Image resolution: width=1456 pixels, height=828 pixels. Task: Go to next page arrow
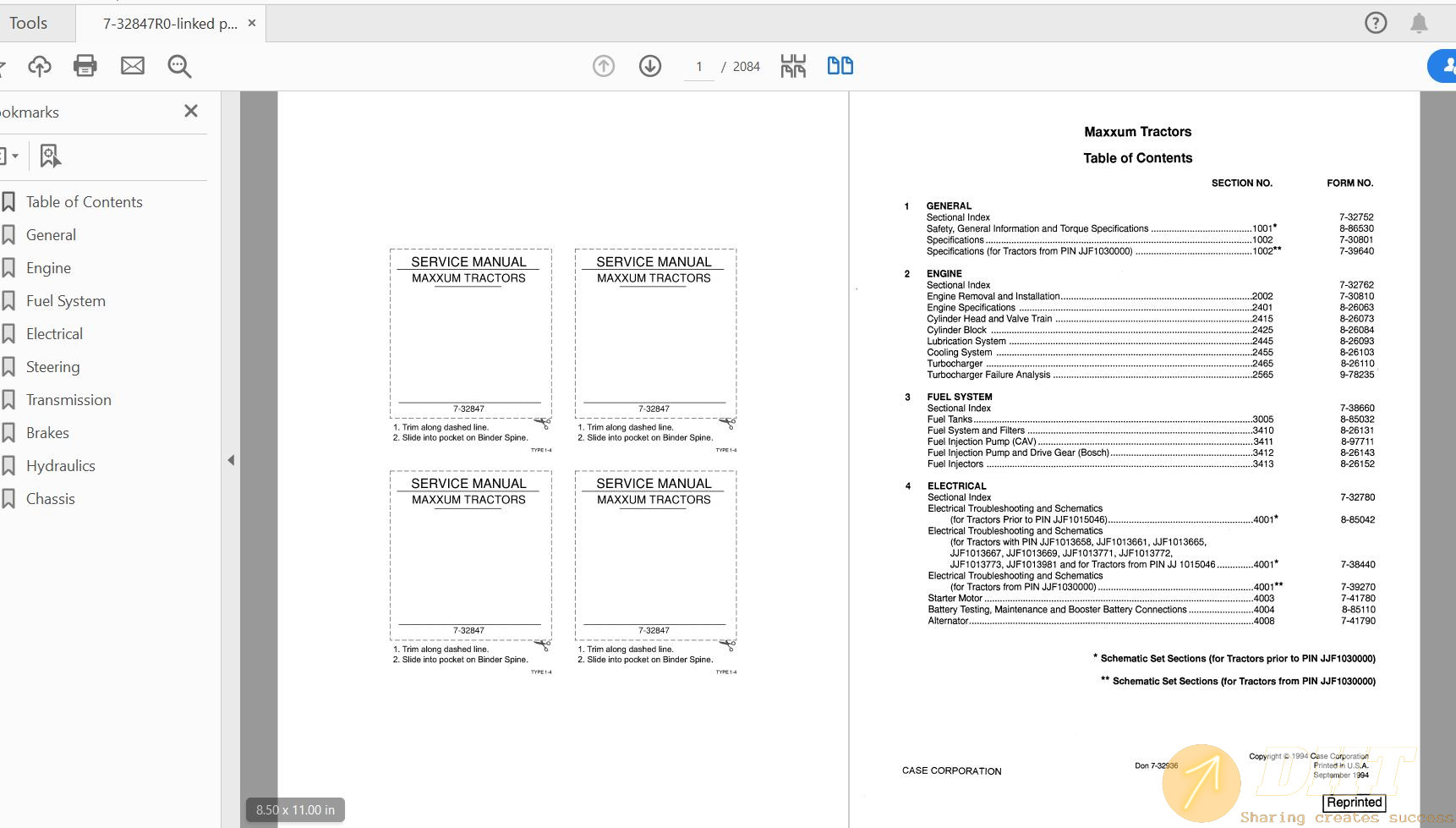(650, 66)
